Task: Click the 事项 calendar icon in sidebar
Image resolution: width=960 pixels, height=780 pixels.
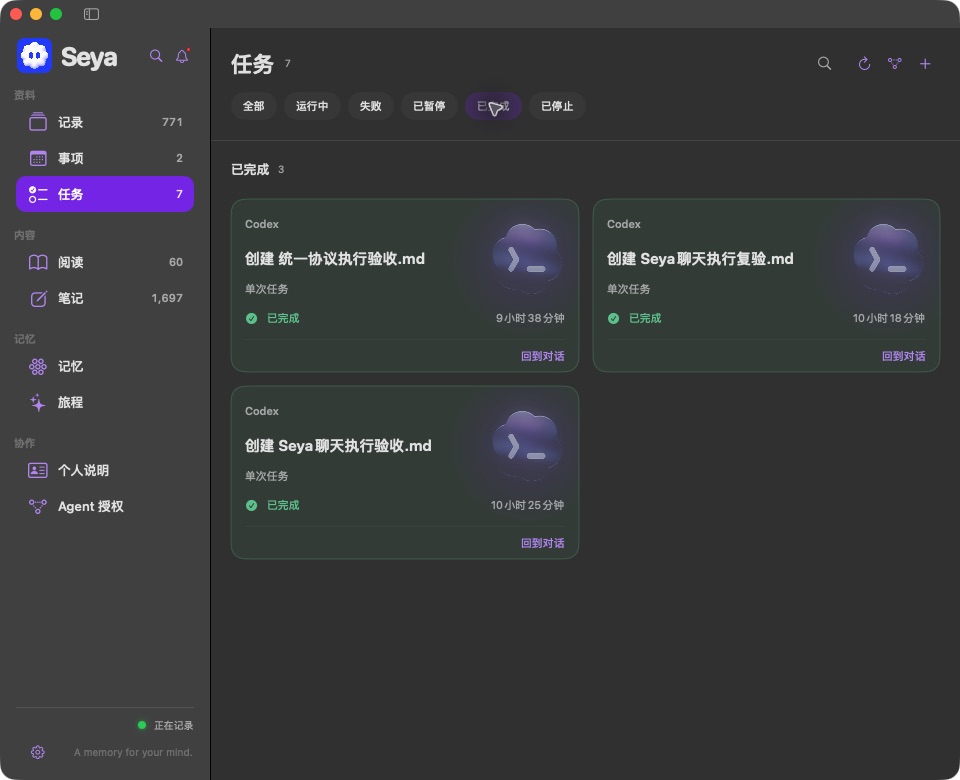Action: pyautogui.click(x=38, y=158)
